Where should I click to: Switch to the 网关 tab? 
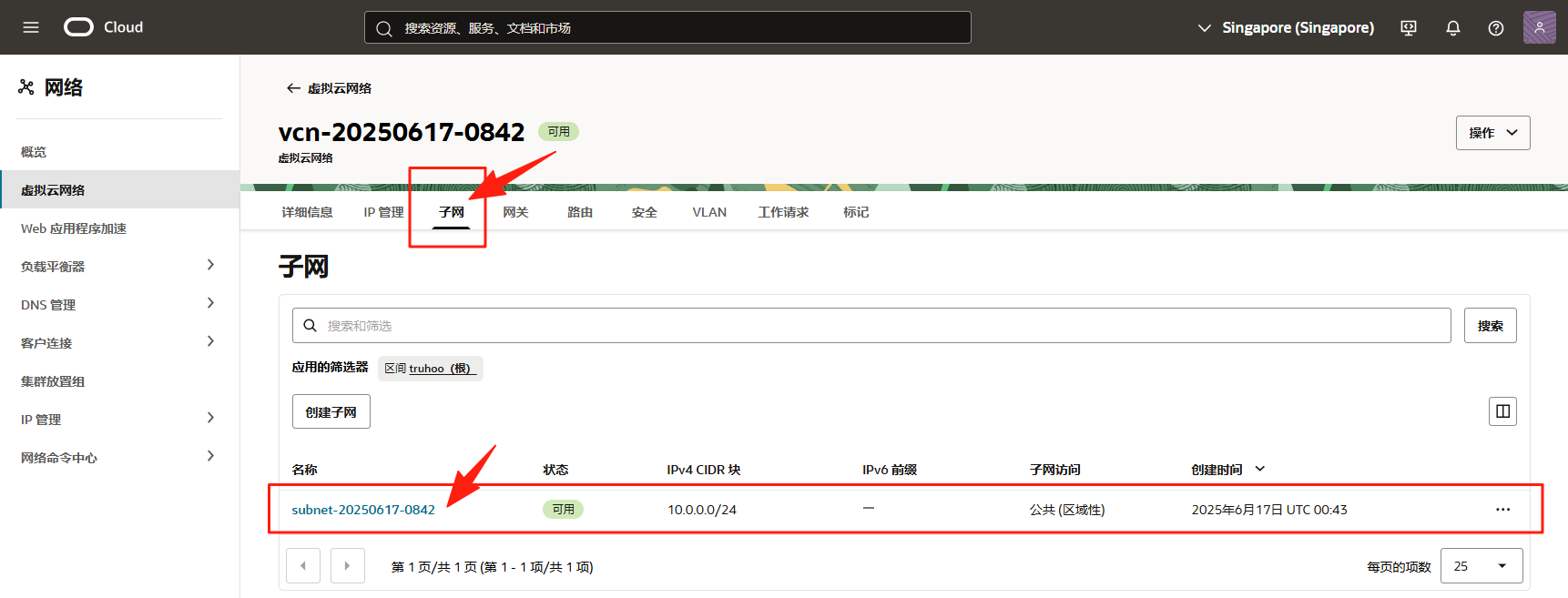[x=515, y=212]
